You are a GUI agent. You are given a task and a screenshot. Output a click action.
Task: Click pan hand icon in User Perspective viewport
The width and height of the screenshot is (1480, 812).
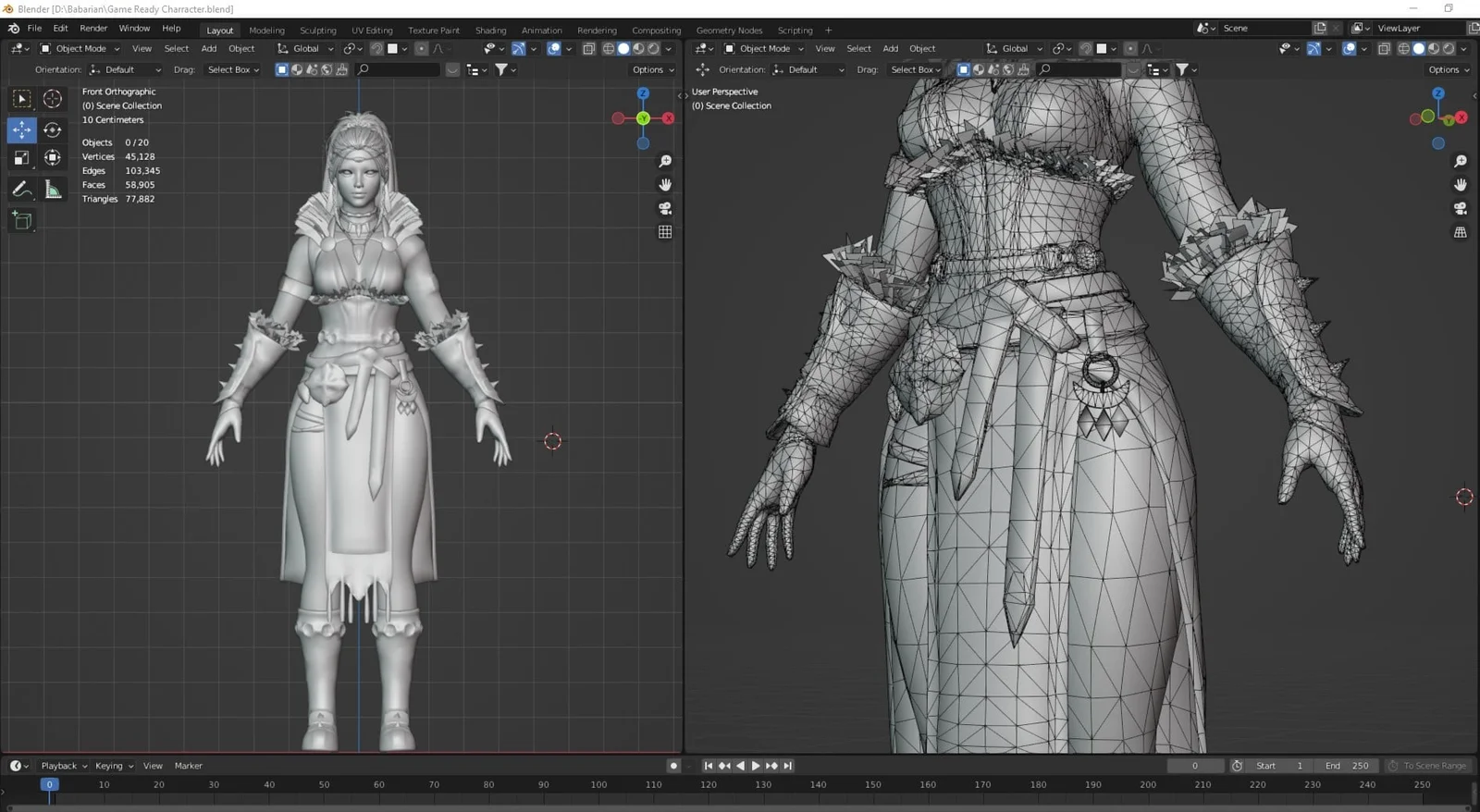pos(1461,185)
